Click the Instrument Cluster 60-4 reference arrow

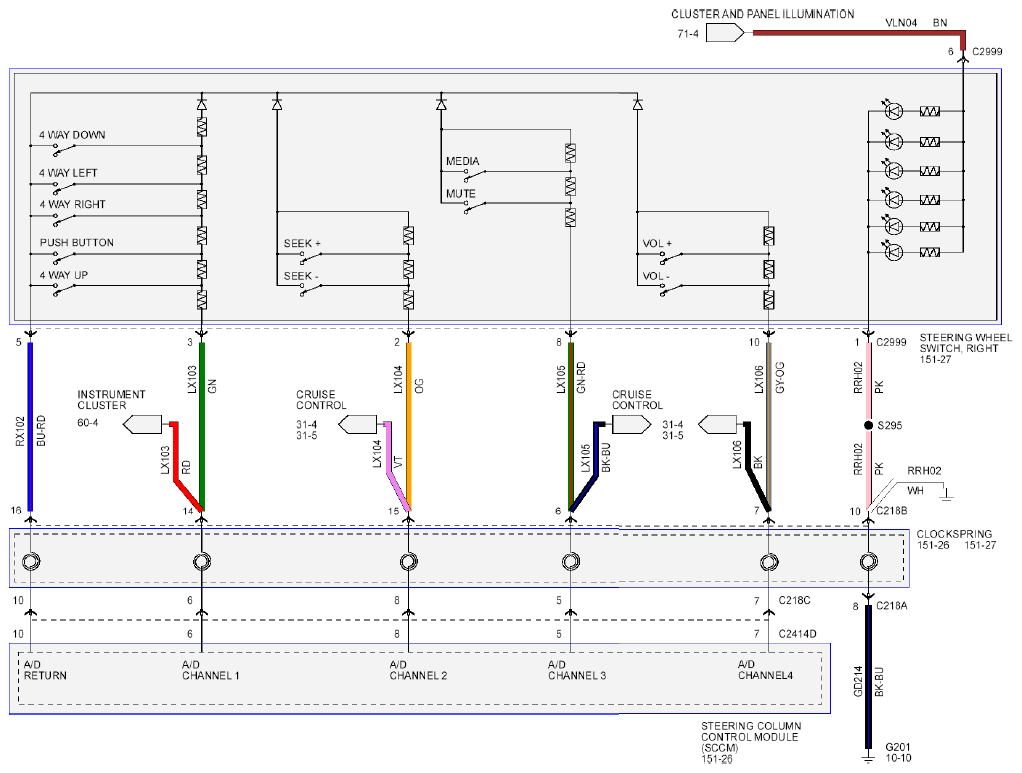click(142, 425)
